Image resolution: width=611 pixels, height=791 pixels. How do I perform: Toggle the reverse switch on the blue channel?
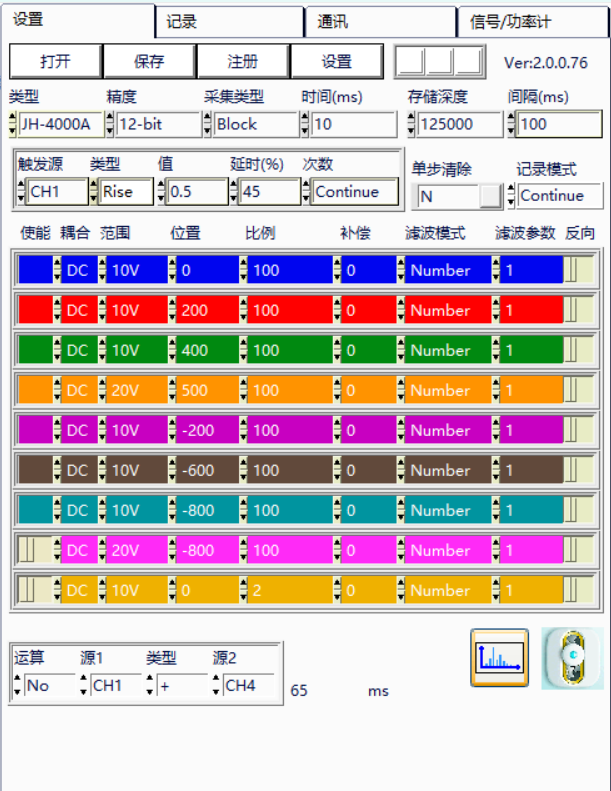point(577,270)
